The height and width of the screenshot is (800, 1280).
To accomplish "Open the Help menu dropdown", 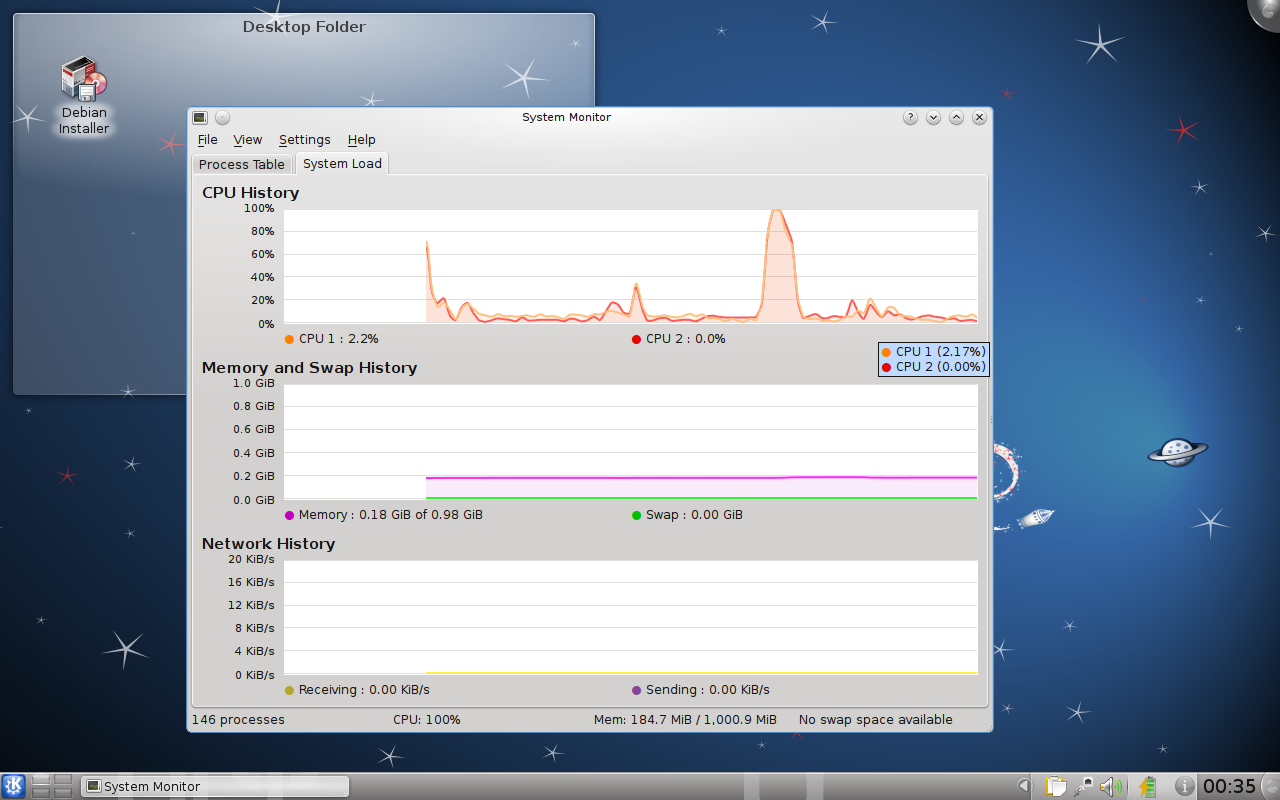I will (362, 140).
